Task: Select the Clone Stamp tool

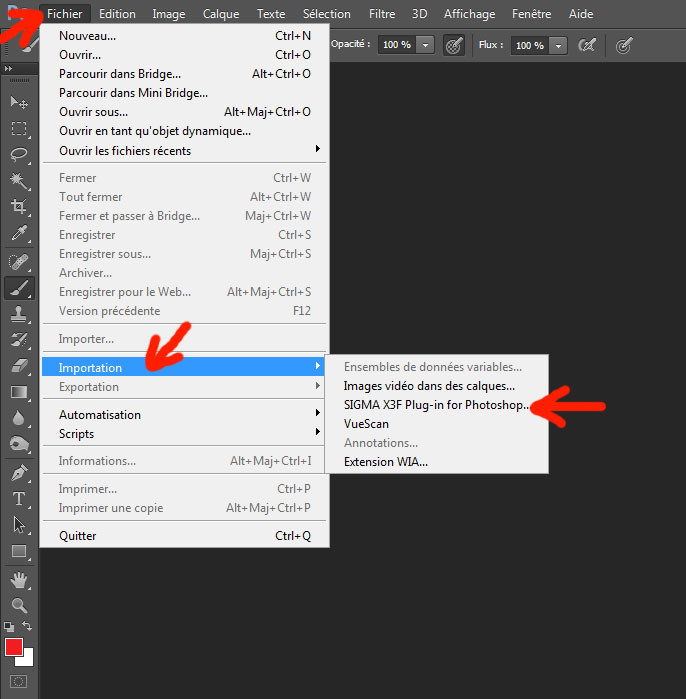Action: click(x=19, y=314)
